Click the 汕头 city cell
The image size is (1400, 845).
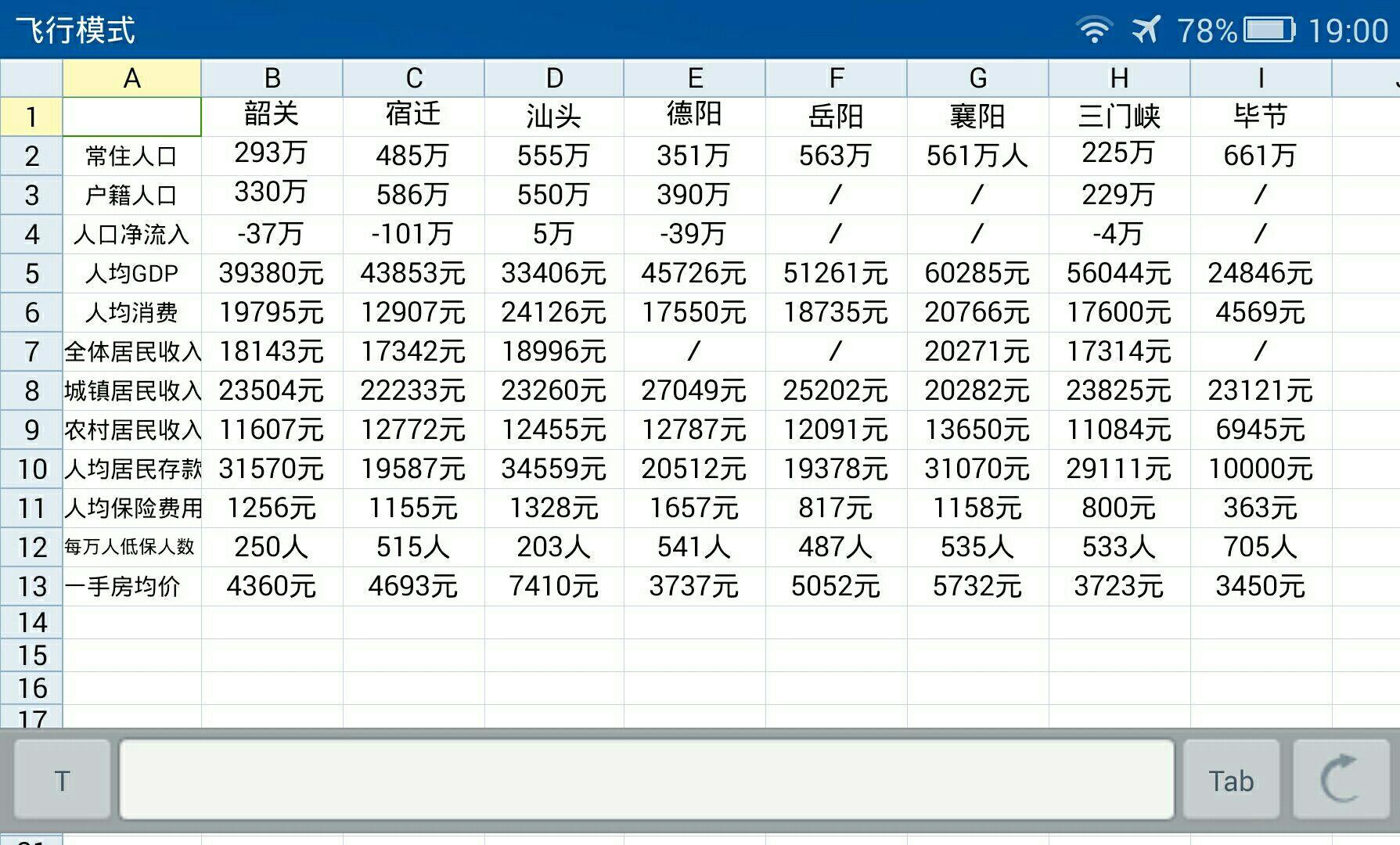click(554, 117)
